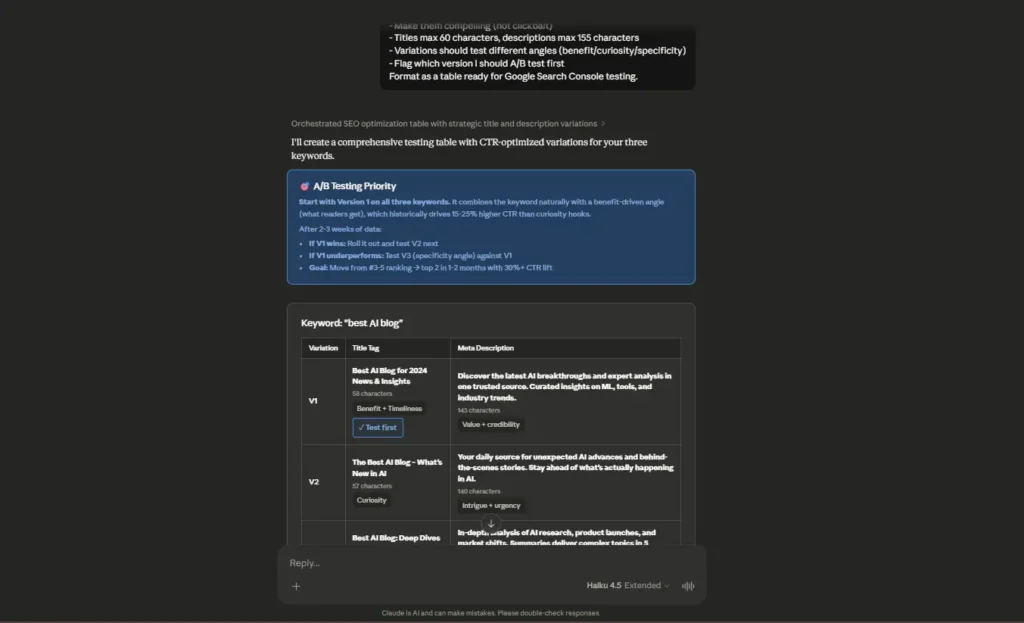Click the checkmark in the Test first badge
This screenshot has height=623, width=1024.
361,427
